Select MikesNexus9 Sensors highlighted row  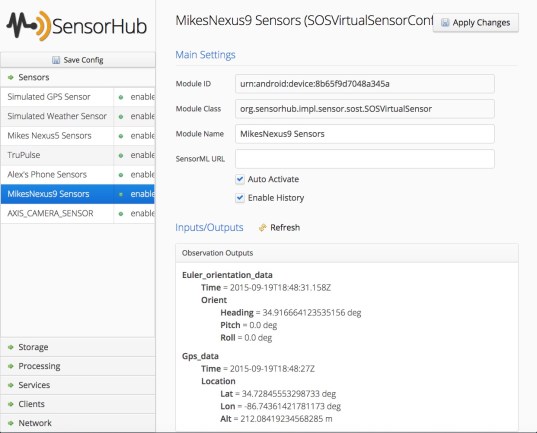(78, 194)
